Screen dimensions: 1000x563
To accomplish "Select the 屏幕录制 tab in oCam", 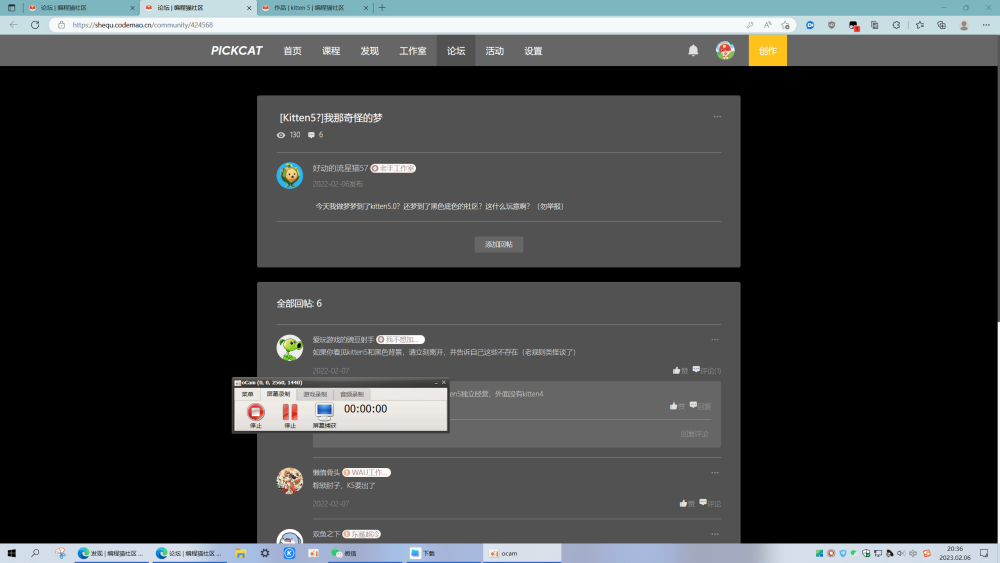I will 278,394.
